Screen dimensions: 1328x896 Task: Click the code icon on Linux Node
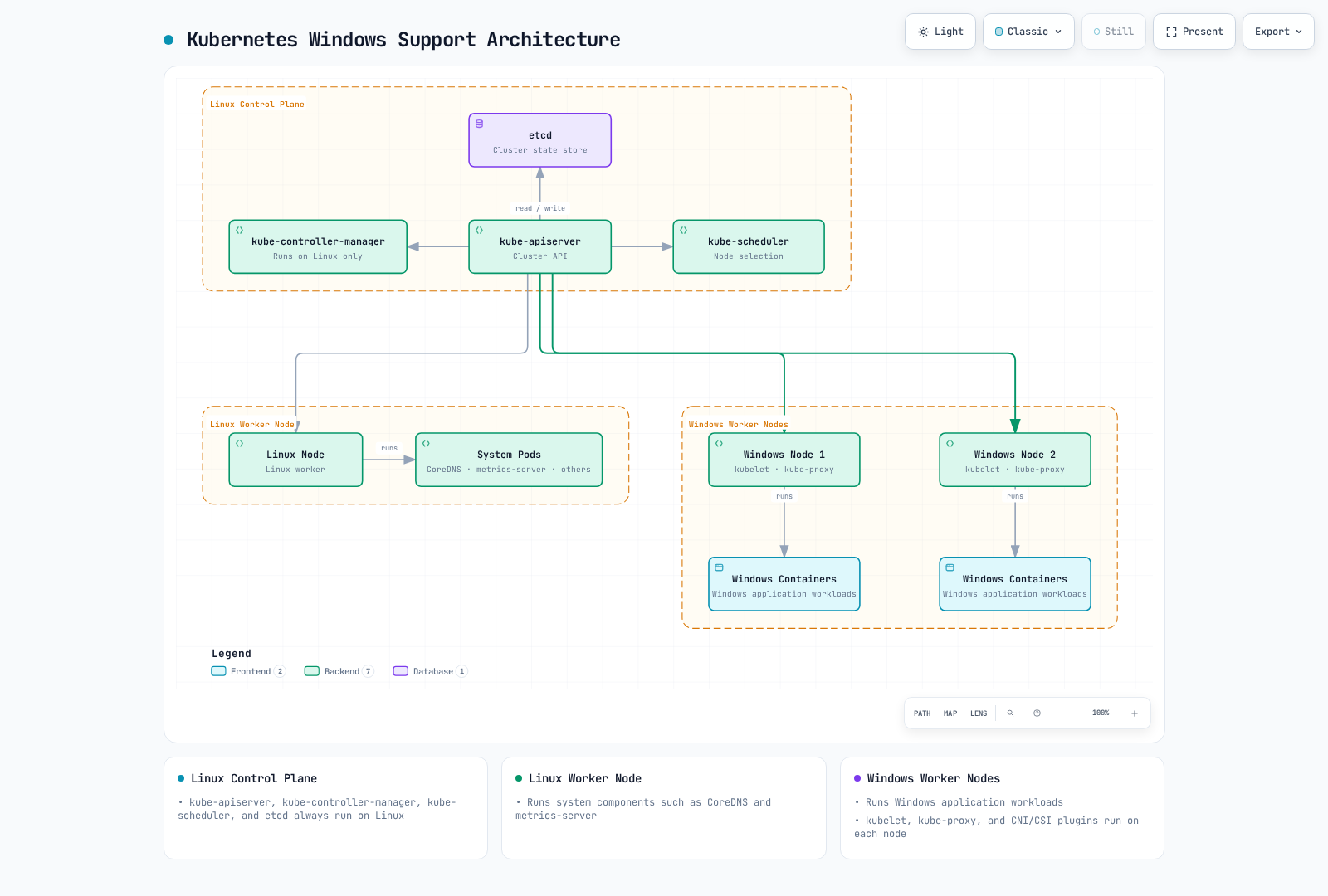point(239,443)
